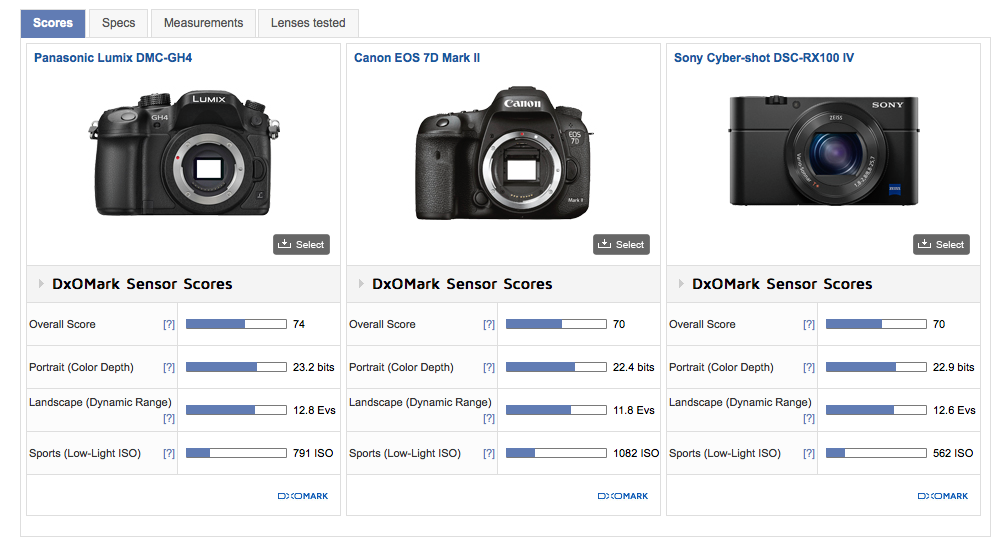Open Sony Cyber-shot DSC-RX100 IV title link
Screen dimensions: 1005x552
click(x=763, y=58)
